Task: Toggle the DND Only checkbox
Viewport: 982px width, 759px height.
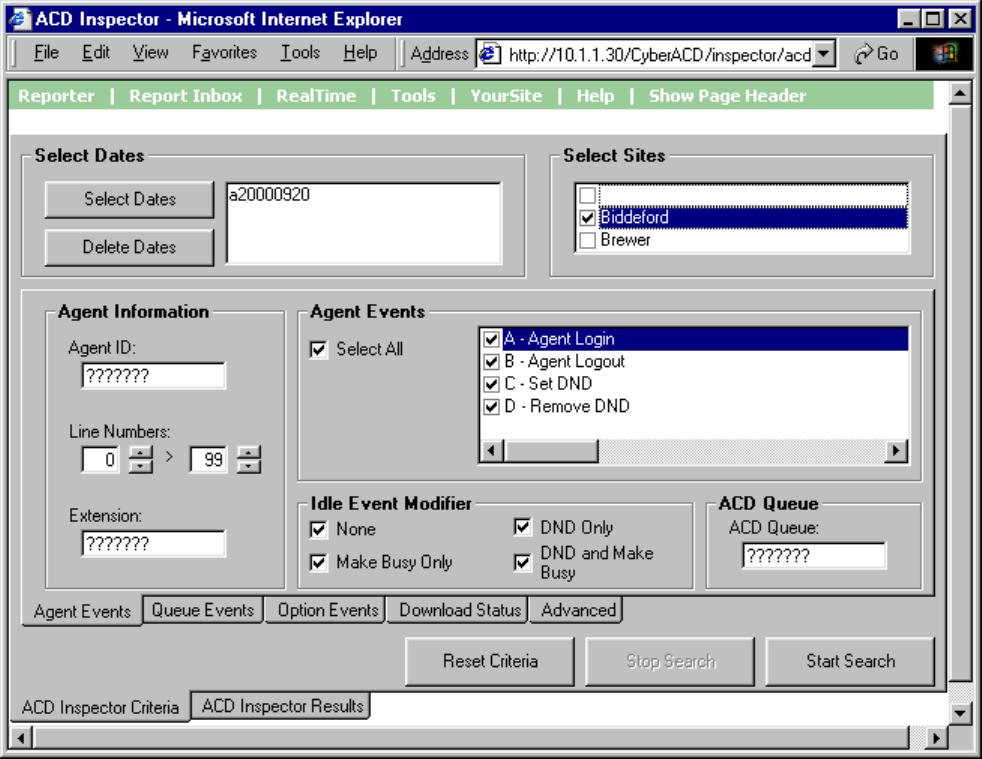Action: [x=523, y=527]
